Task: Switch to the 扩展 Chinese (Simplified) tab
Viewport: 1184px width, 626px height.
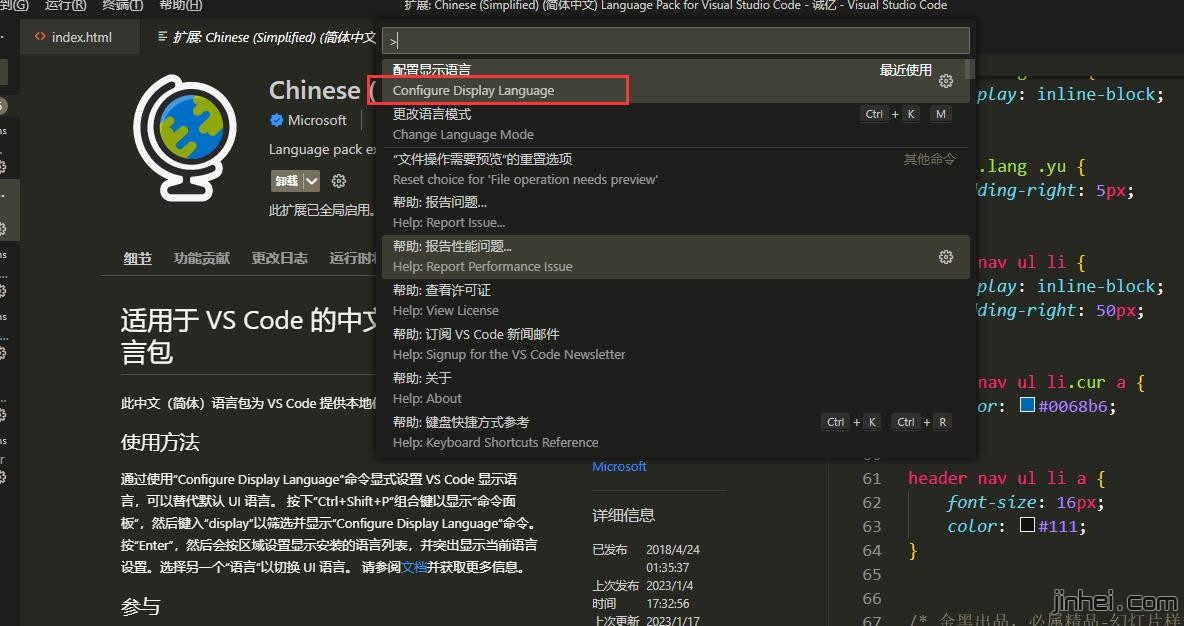Action: [x=266, y=37]
